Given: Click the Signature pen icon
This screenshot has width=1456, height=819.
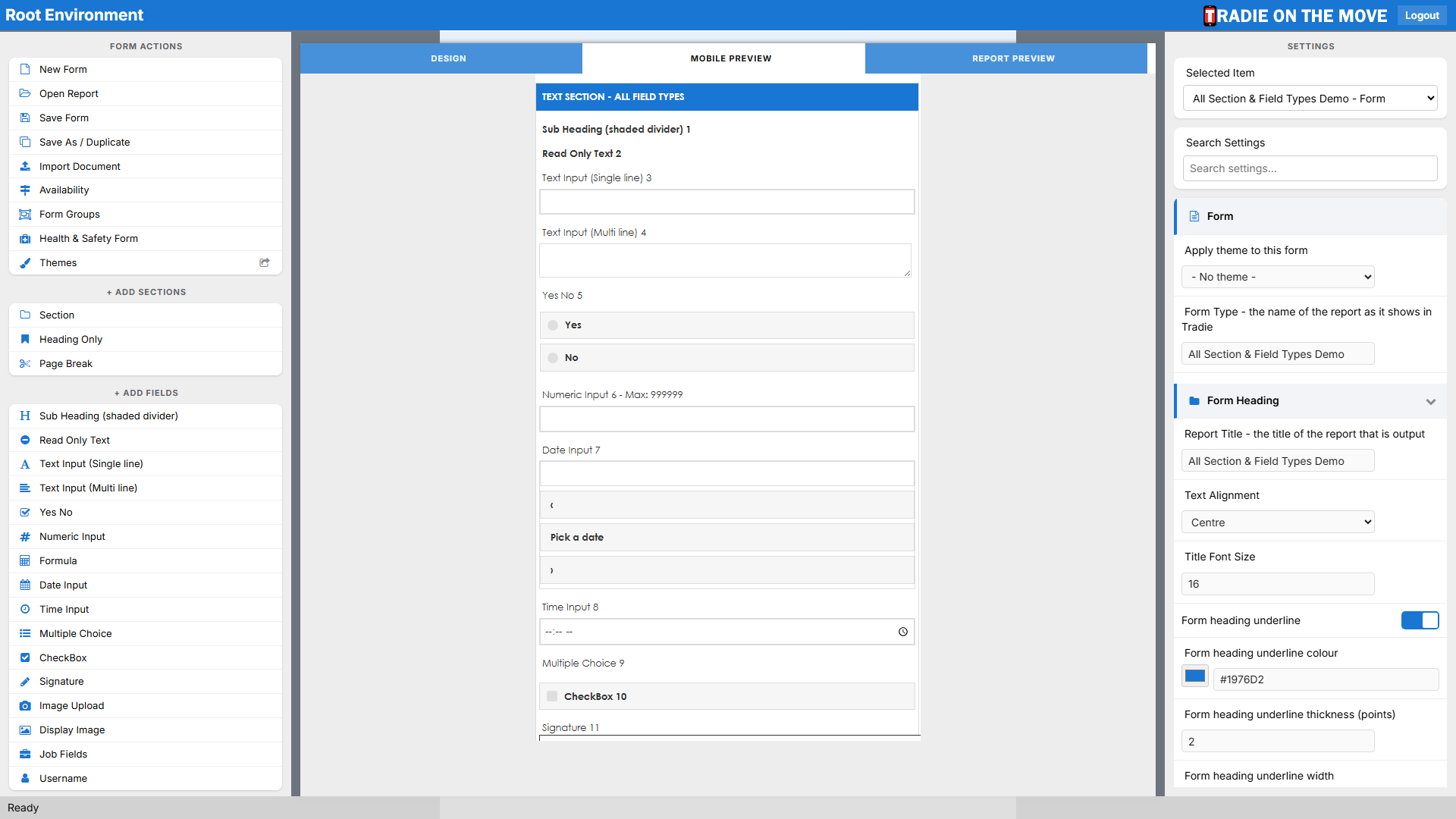Looking at the screenshot, I should pyautogui.click(x=25, y=681).
